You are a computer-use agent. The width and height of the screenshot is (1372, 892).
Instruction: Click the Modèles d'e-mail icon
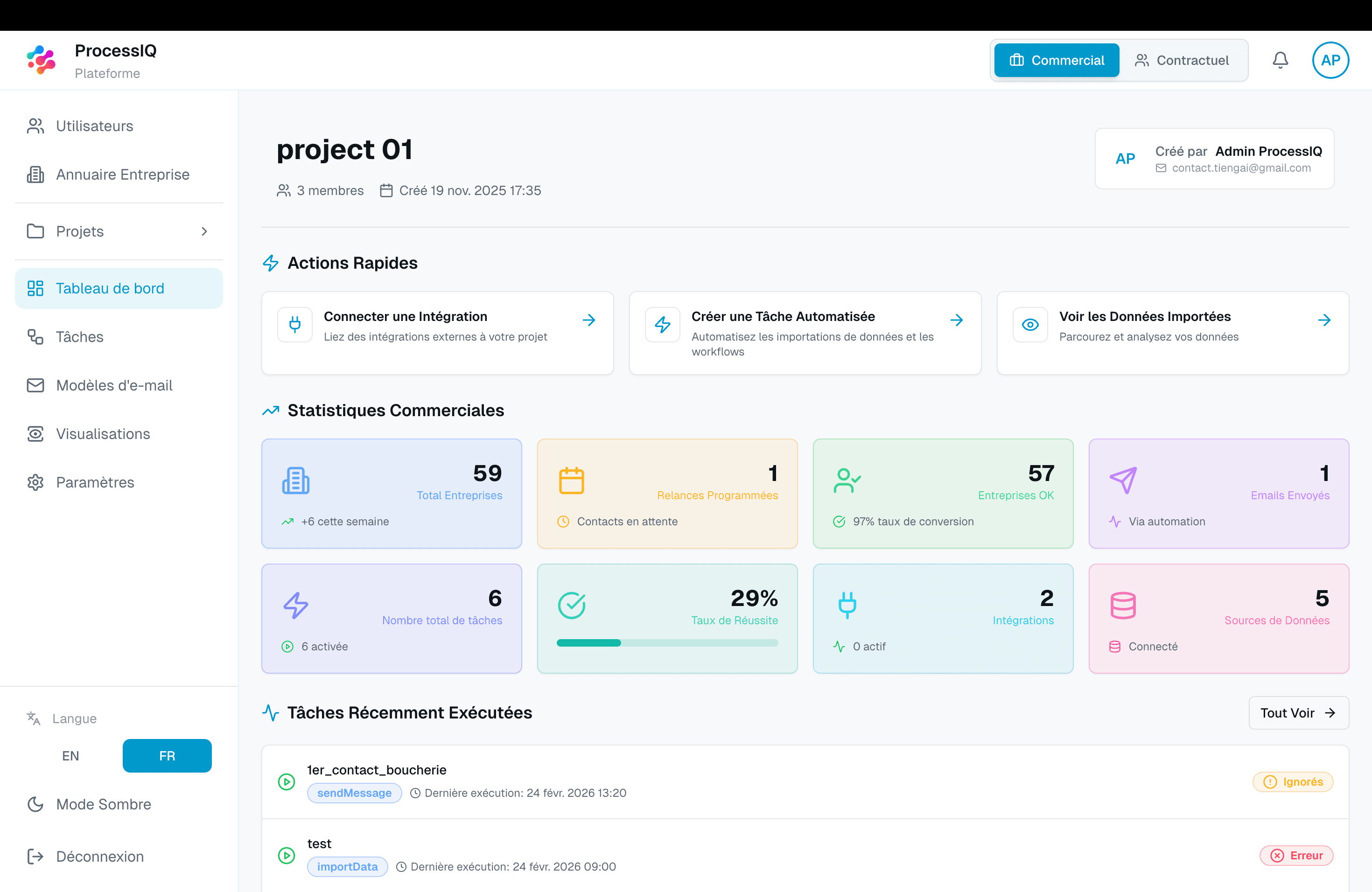[x=36, y=385]
